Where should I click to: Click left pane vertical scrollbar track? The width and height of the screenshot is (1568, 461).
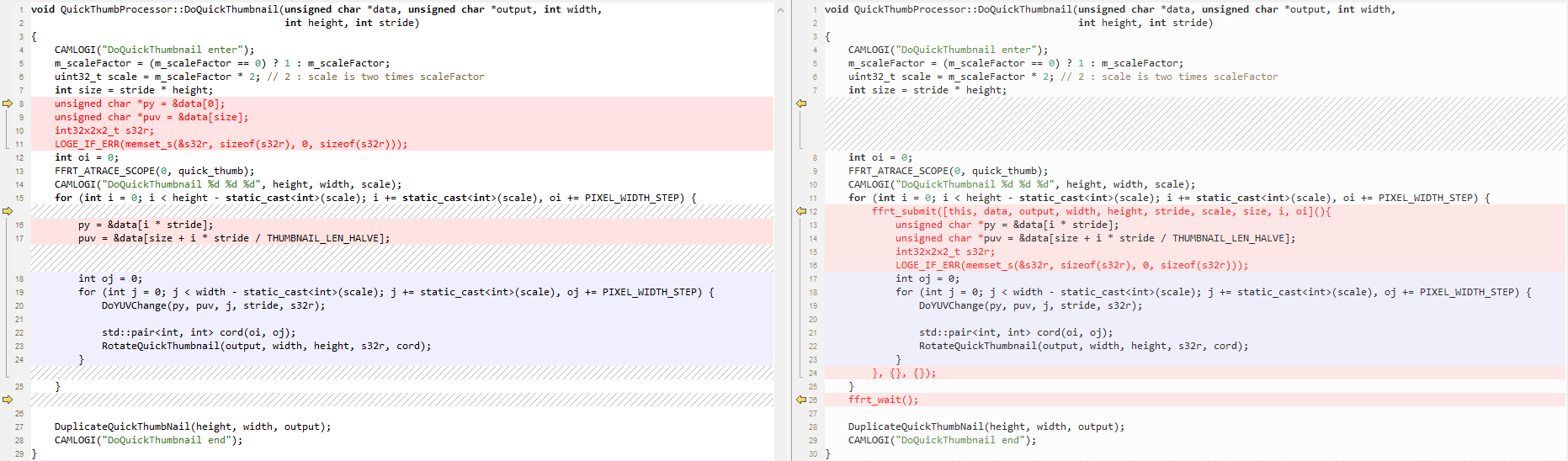click(780, 236)
